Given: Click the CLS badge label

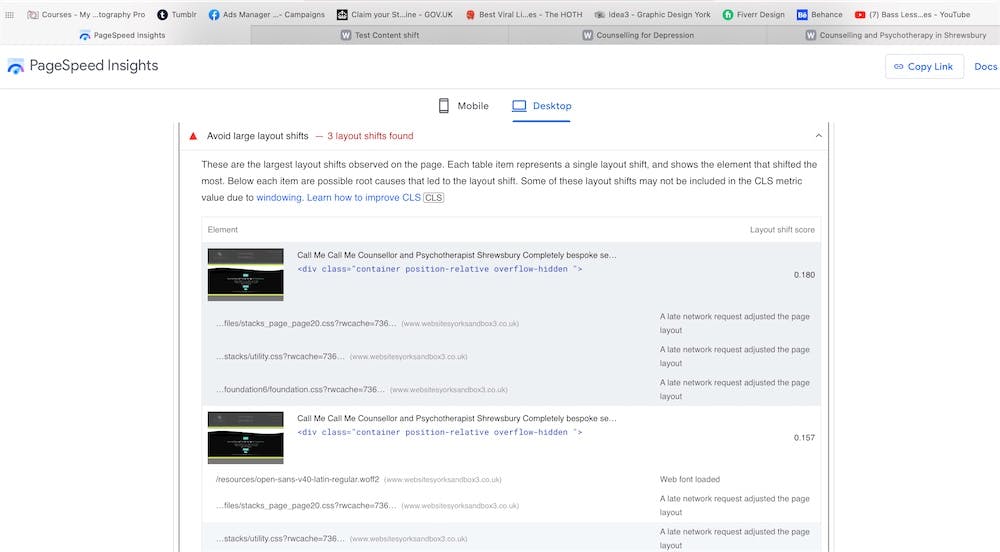Looking at the screenshot, I should click(x=434, y=198).
